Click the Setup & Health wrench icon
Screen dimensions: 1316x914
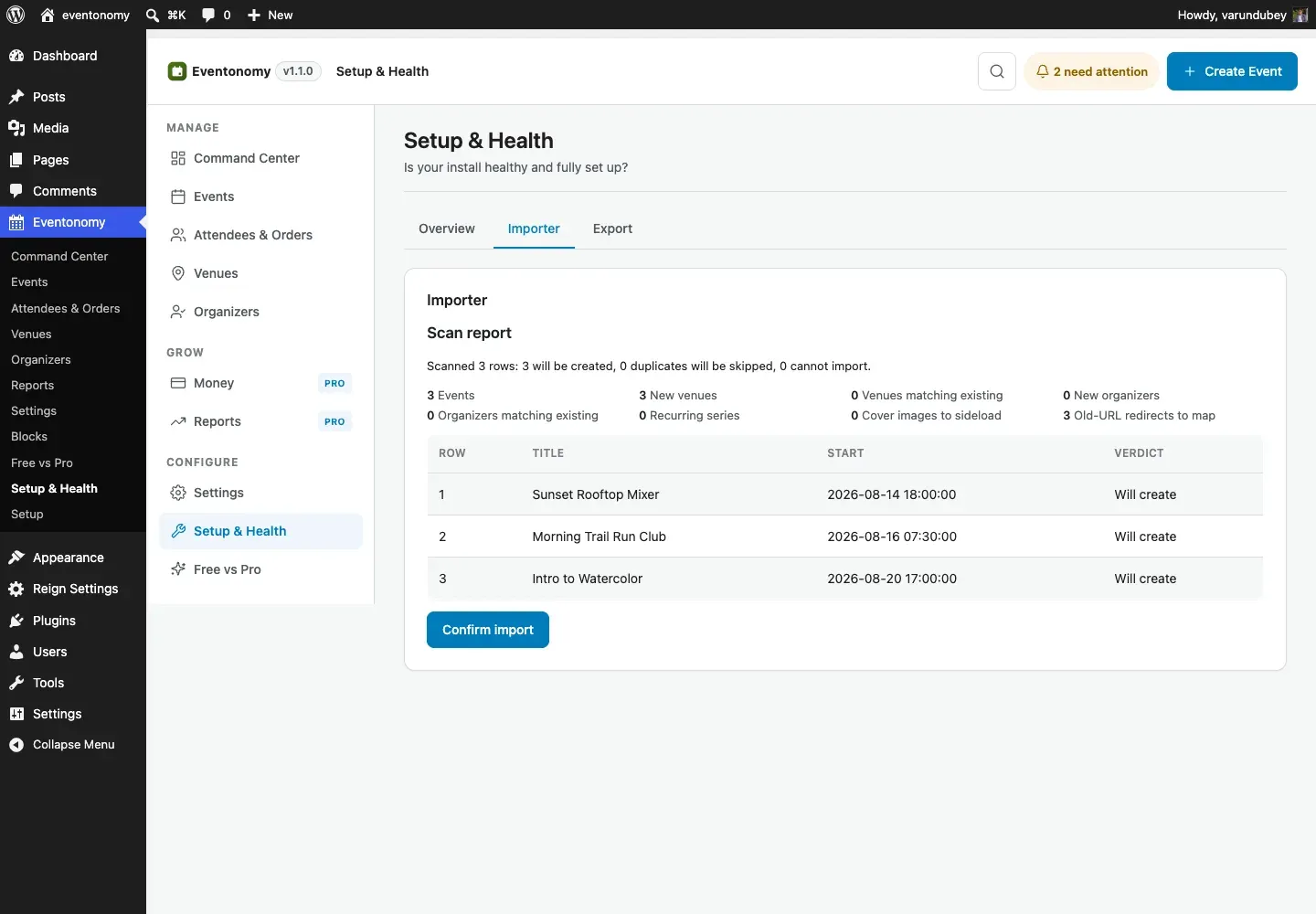(178, 531)
